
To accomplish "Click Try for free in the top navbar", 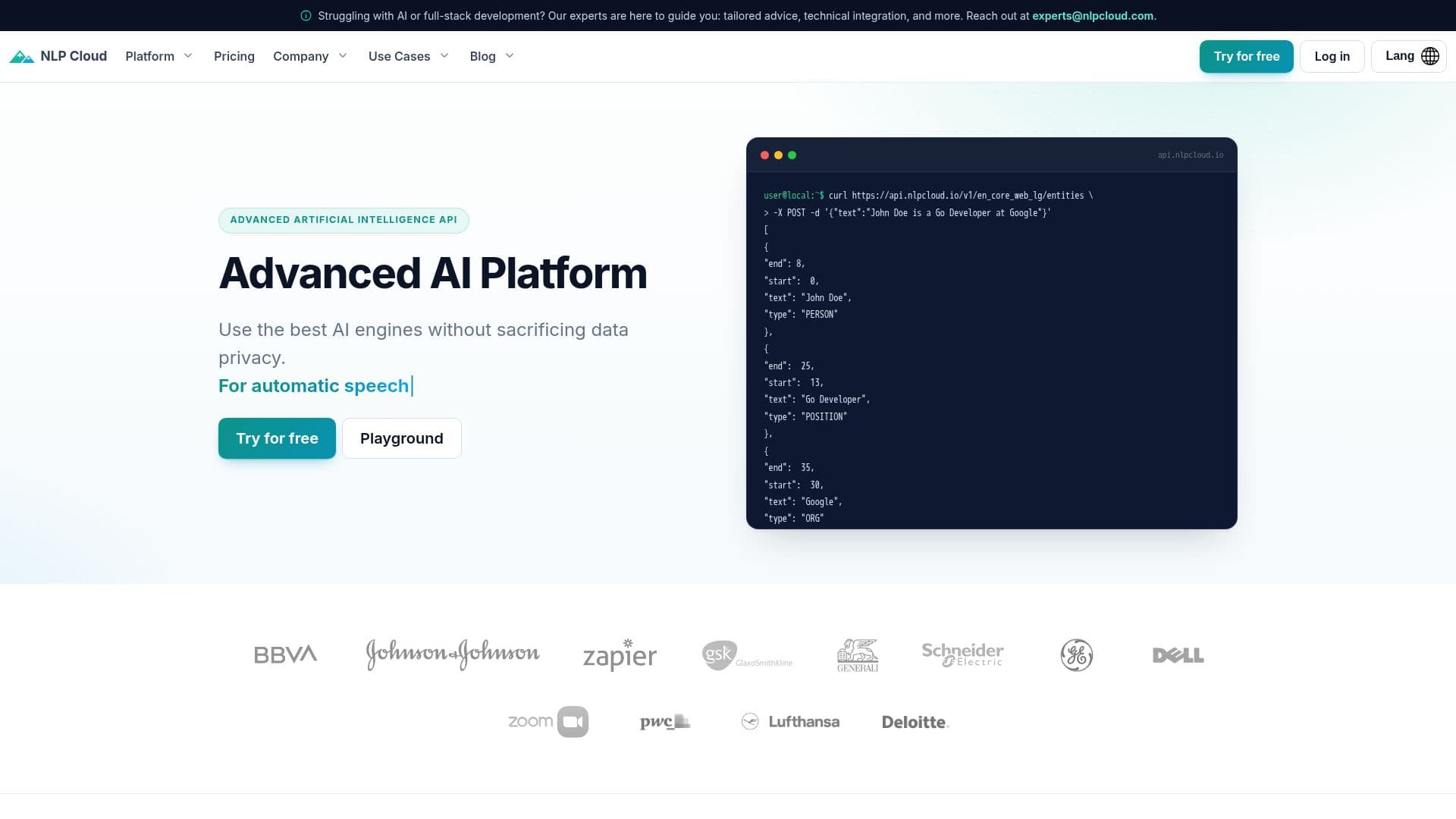I will [x=1246, y=56].
